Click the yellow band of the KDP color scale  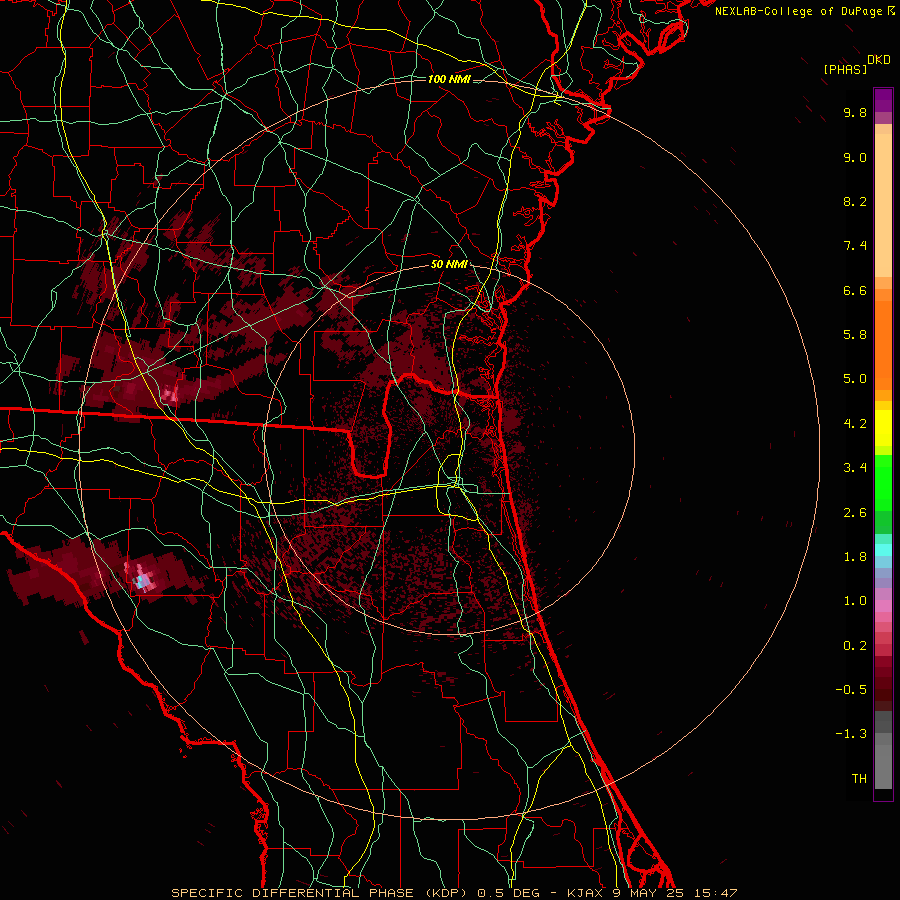[x=883, y=428]
